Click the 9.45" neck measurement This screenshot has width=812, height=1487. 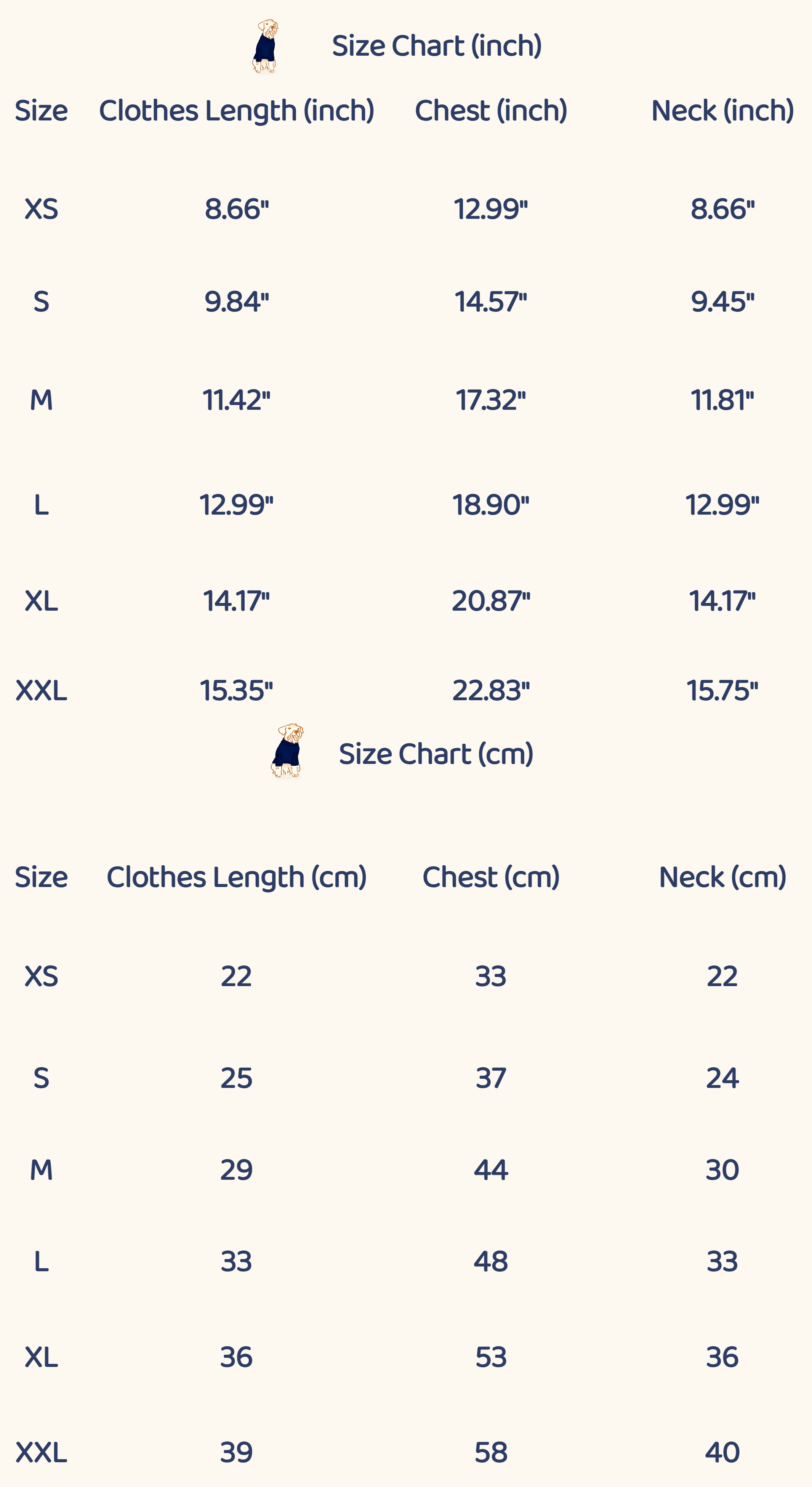pyautogui.click(x=722, y=302)
